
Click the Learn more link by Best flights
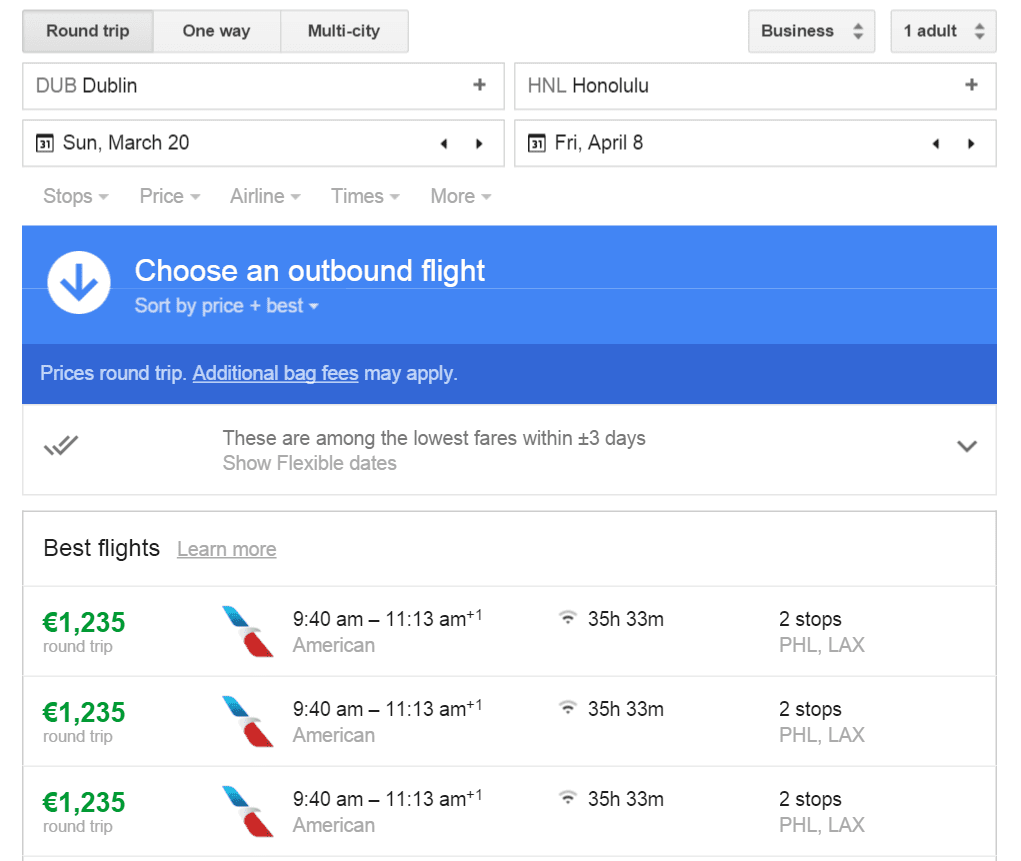(227, 549)
